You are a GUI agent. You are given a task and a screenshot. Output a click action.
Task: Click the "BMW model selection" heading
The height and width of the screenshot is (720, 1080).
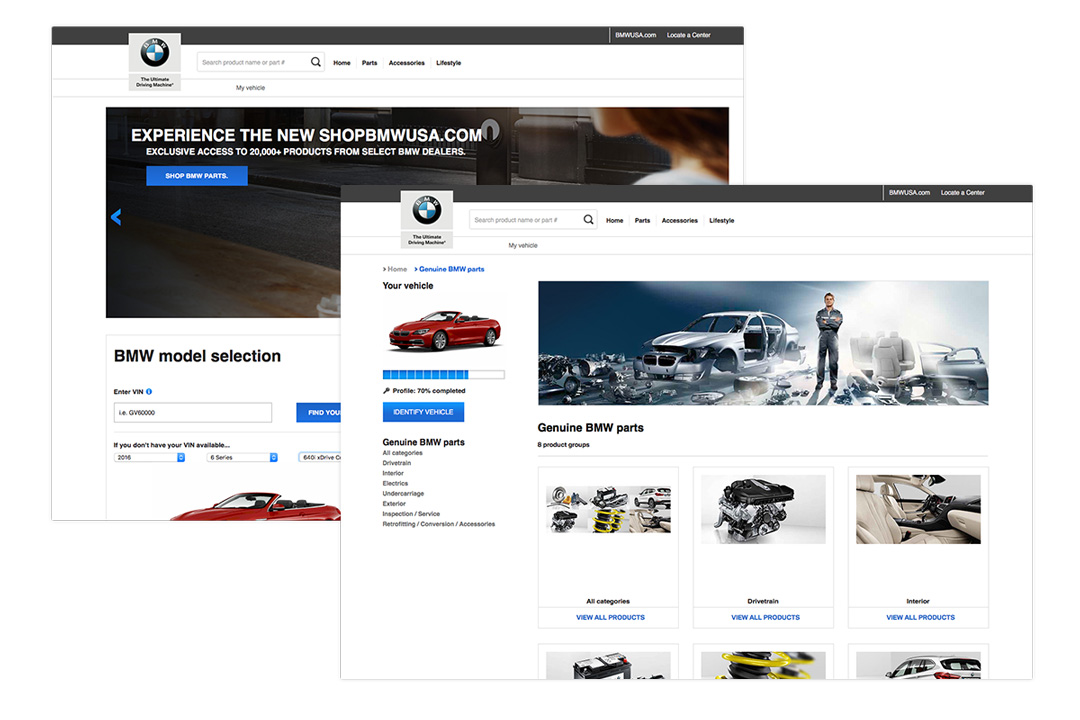pos(197,356)
